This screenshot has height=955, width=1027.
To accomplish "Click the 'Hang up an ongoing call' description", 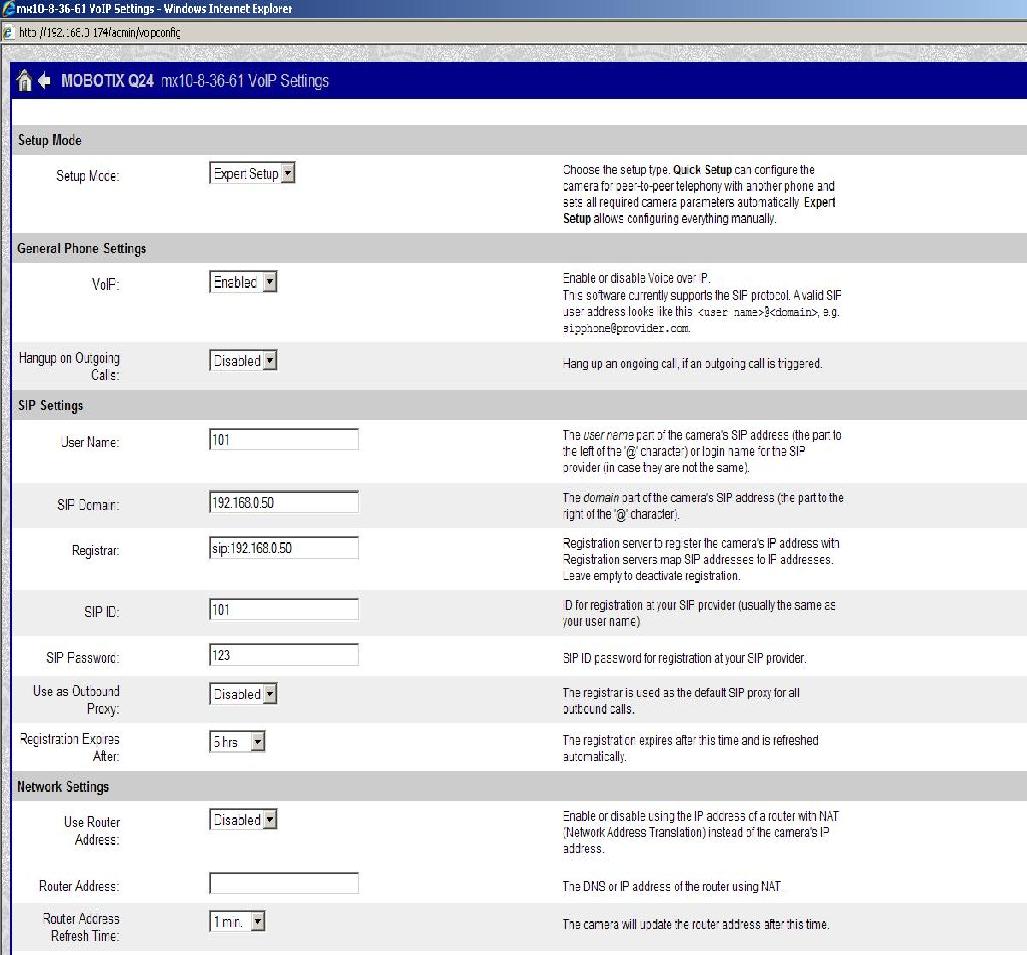I will (692, 364).
